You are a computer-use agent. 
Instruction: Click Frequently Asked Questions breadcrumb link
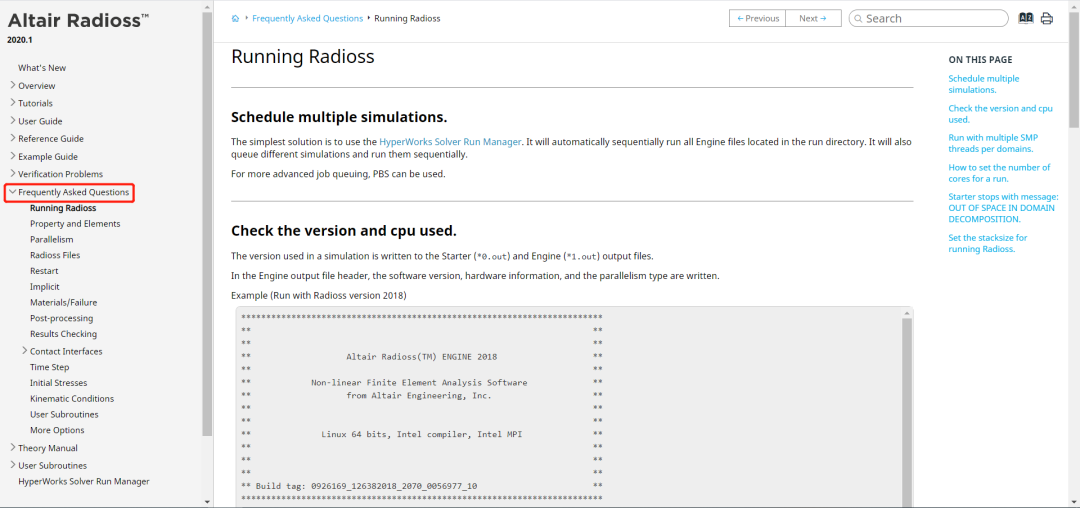click(307, 19)
